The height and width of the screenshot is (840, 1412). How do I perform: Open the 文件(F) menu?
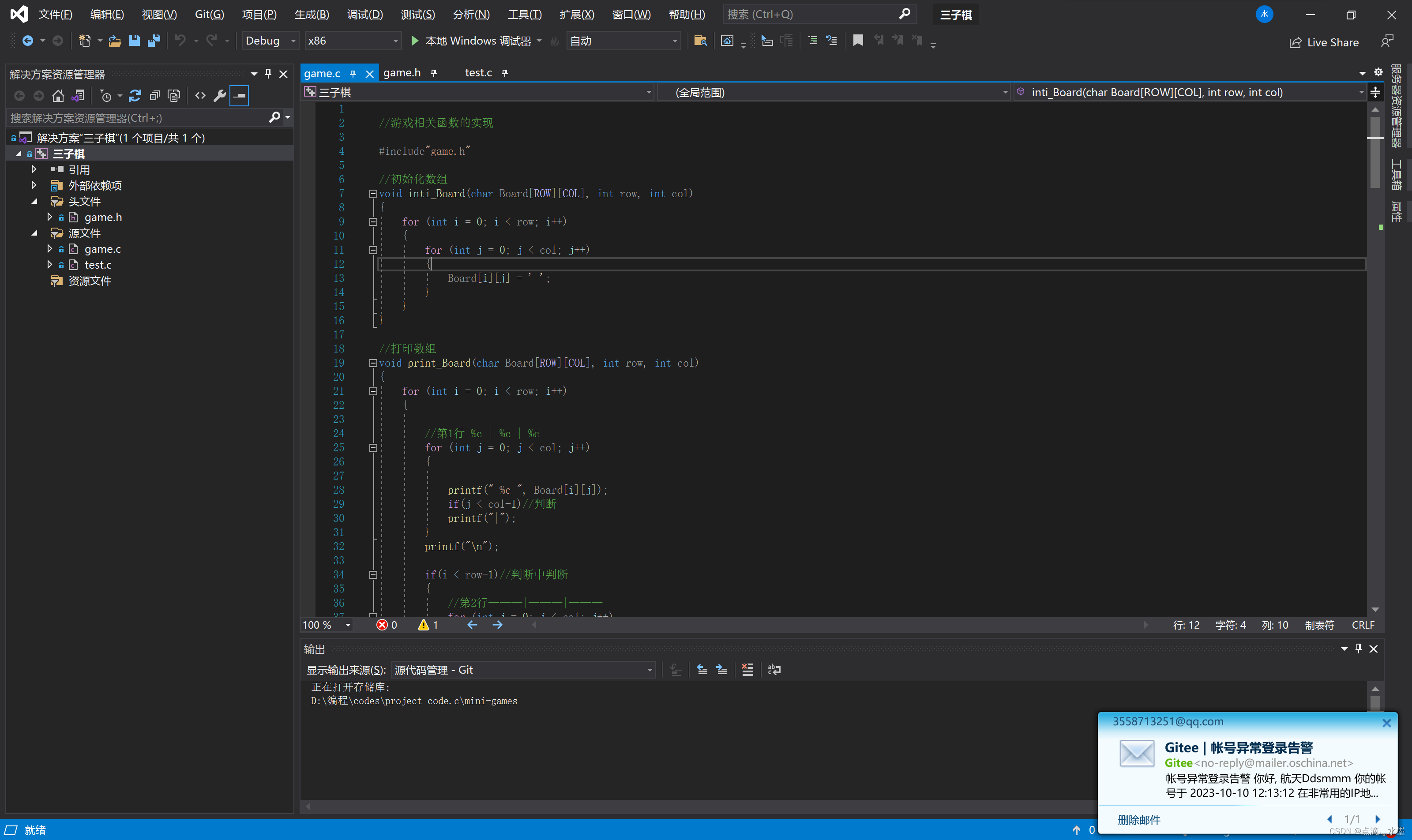(55, 14)
